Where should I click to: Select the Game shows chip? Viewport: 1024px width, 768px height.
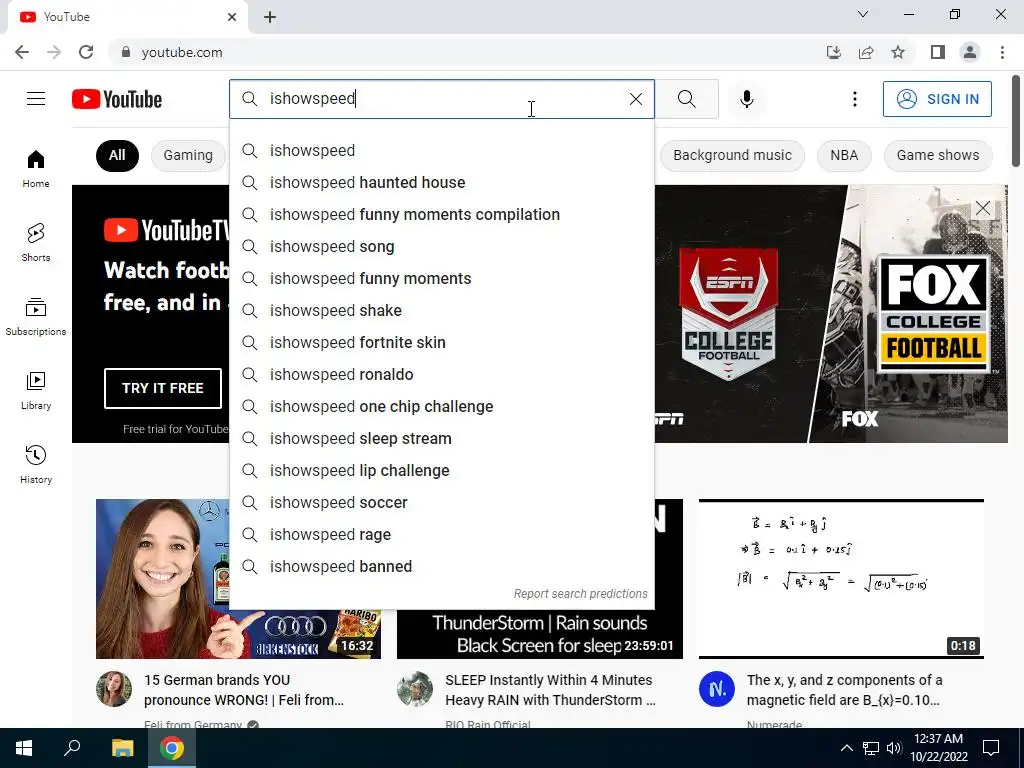[938, 155]
